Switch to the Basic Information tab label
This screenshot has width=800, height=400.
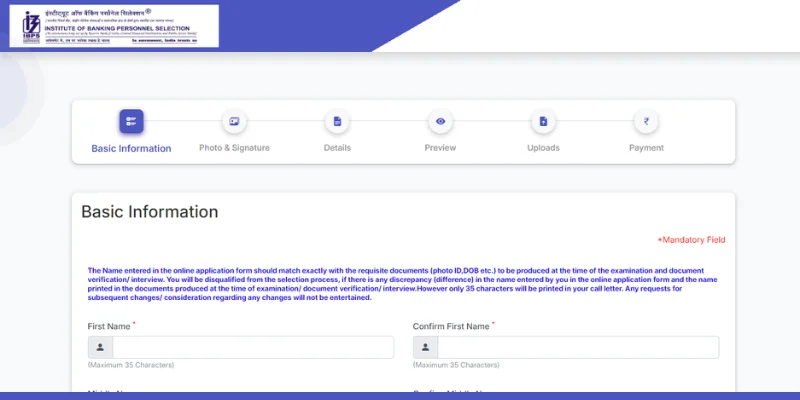click(x=131, y=148)
